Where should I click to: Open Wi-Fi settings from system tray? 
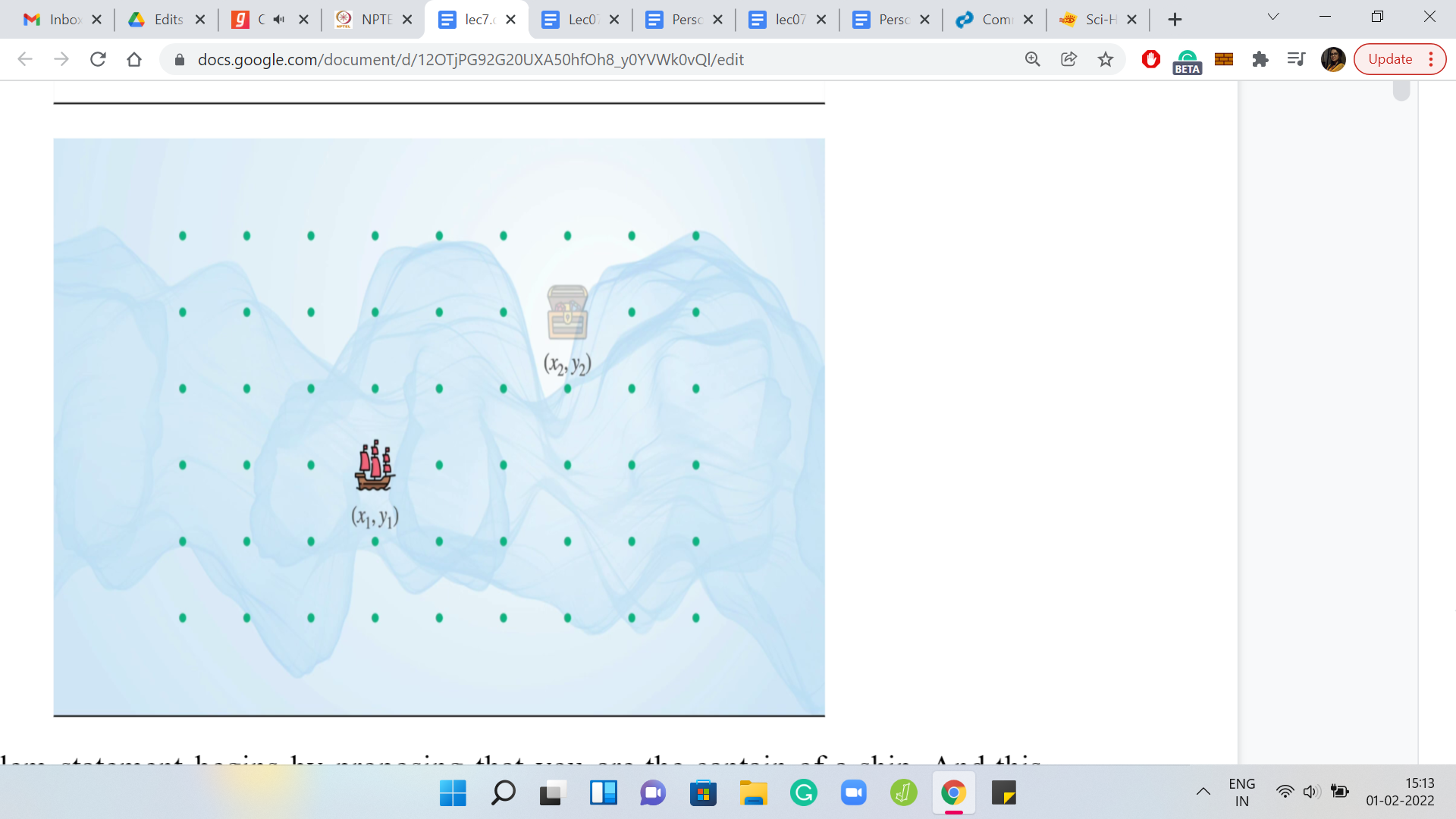pyautogui.click(x=1285, y=792)
